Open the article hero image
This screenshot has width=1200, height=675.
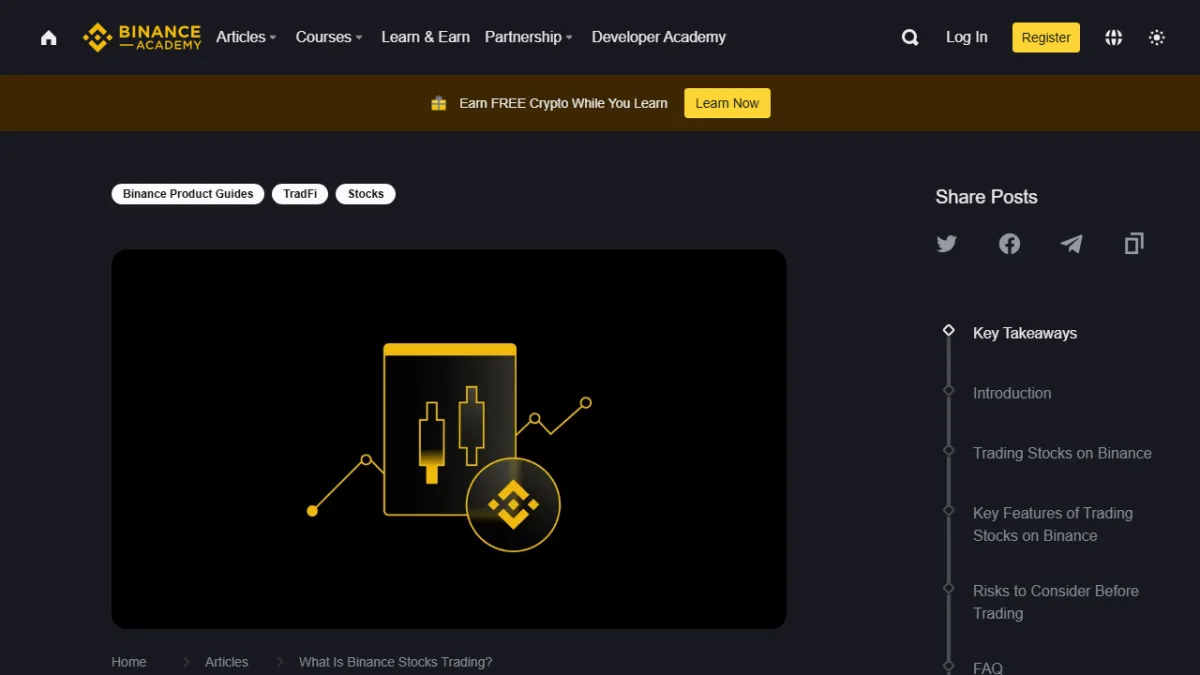coord(448,439)
